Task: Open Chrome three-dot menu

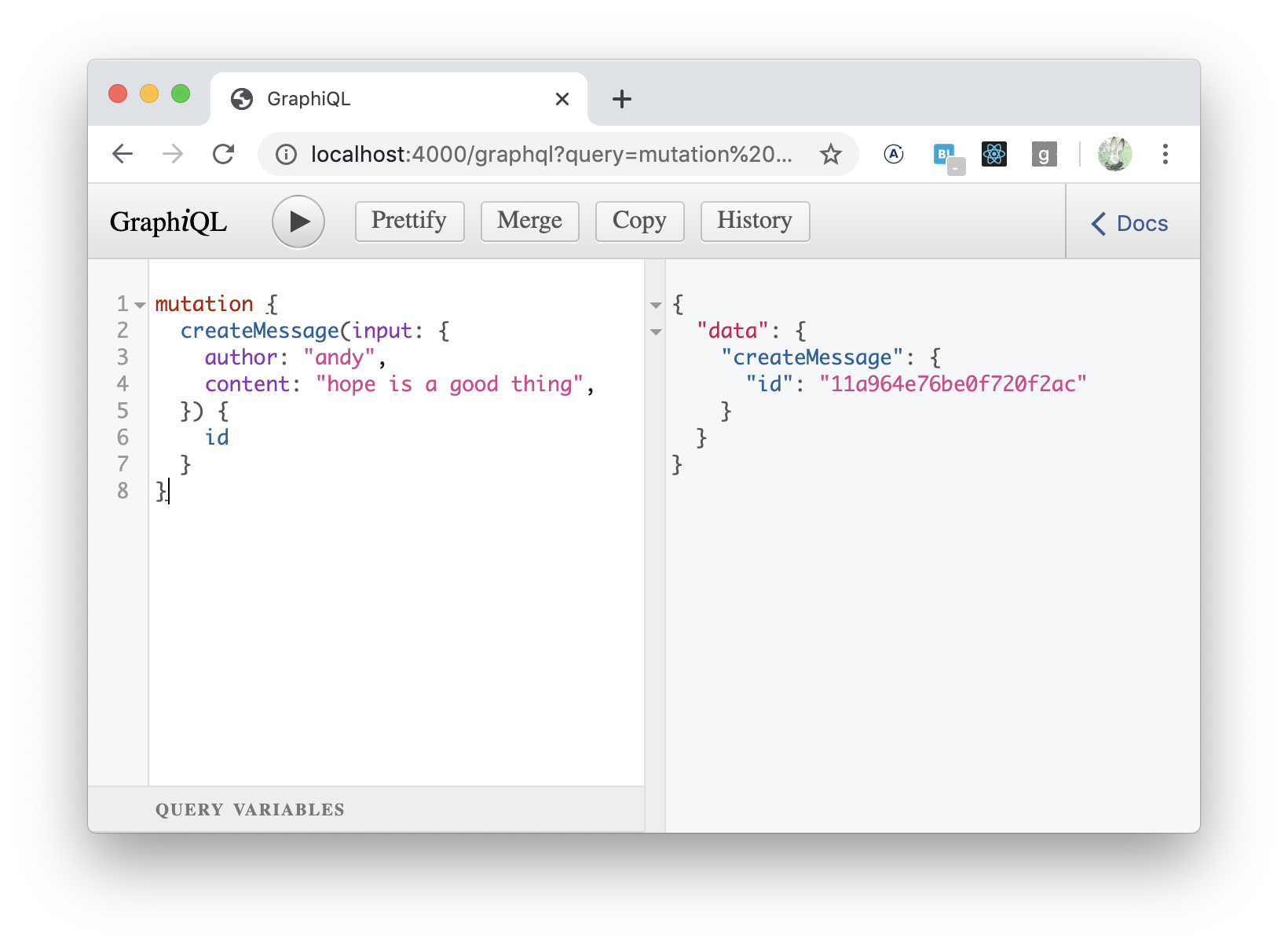Action: tap(1165, 154)
